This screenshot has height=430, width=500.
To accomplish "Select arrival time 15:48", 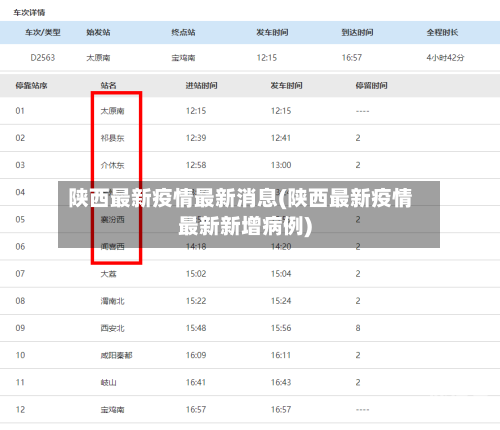I will coord(196,328).
